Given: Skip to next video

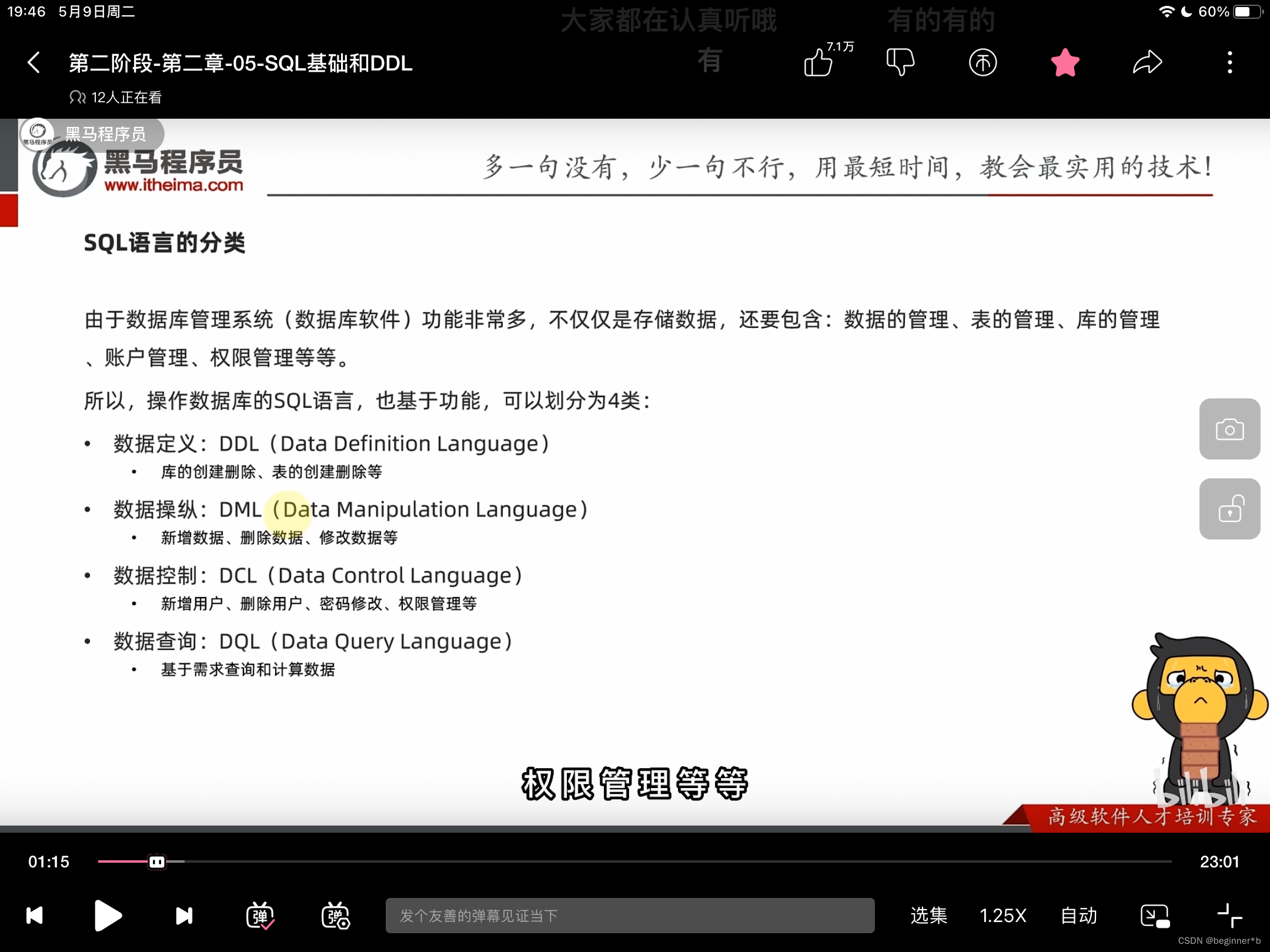Looking at the screenshot, I should (x=184, y=916).
